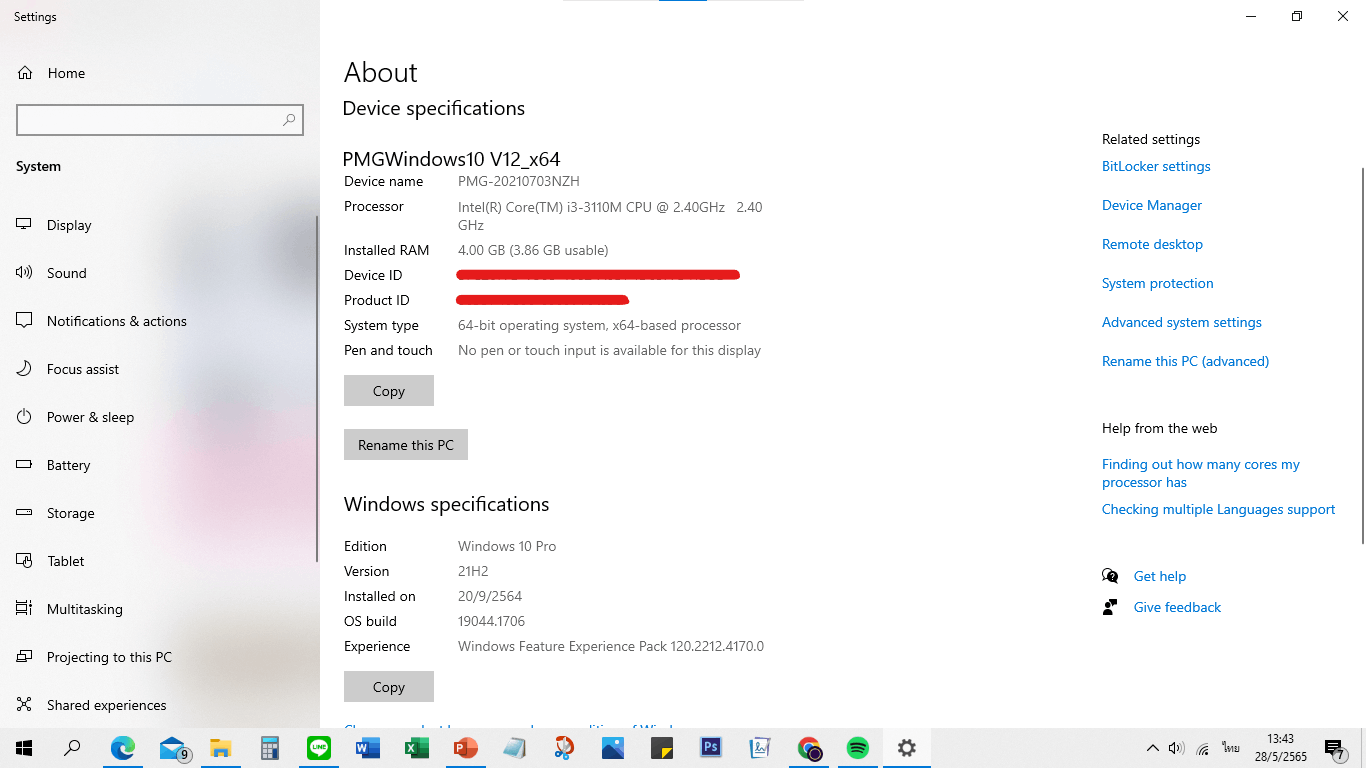This screenshot has width=1366, height=768.
Task: Click the Settings gear in the taskbar
Action: (x=907, y=748)
